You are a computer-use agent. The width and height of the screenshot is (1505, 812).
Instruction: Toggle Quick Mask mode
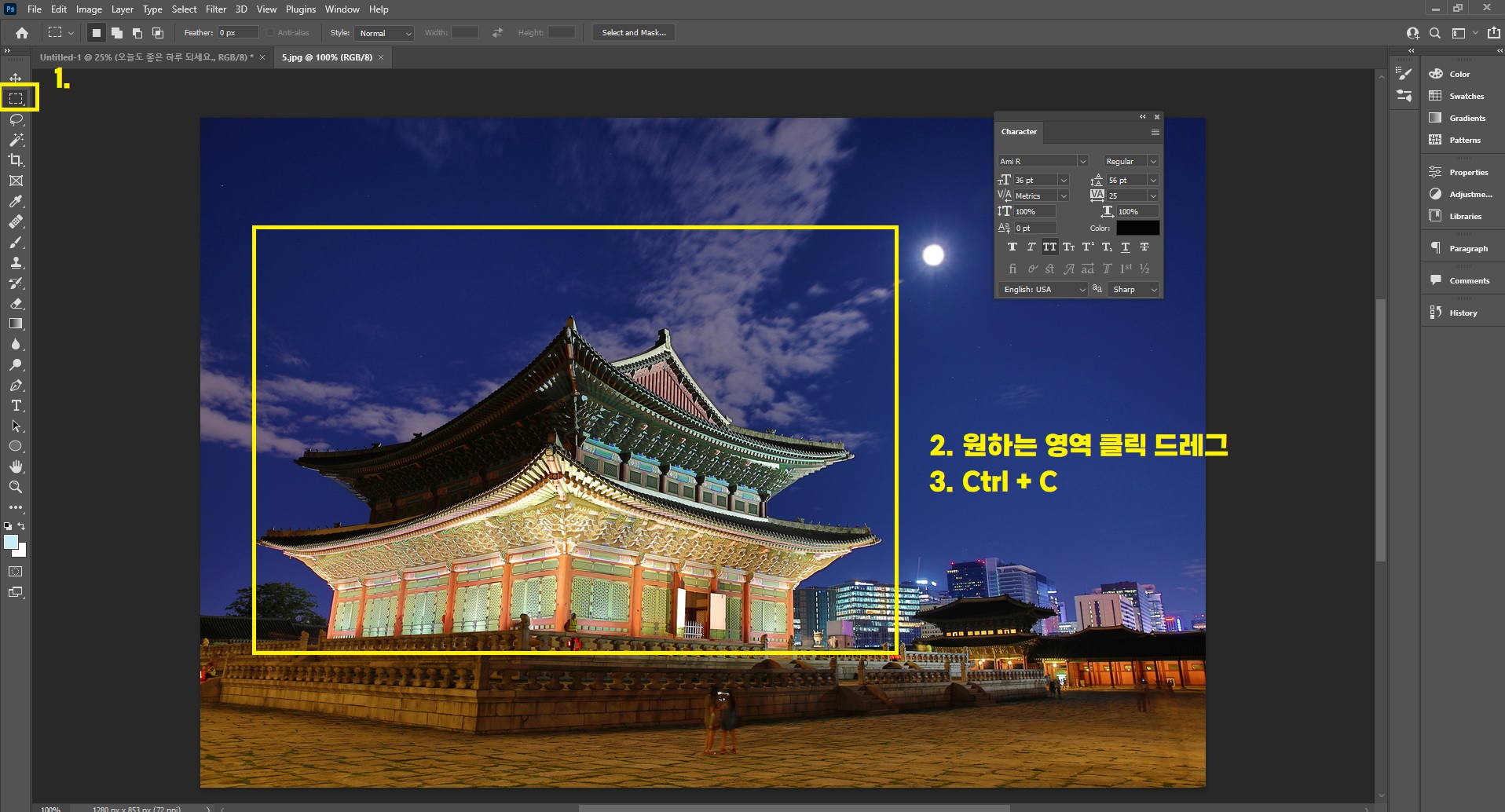pyautogui.click(x=16, y=572)
